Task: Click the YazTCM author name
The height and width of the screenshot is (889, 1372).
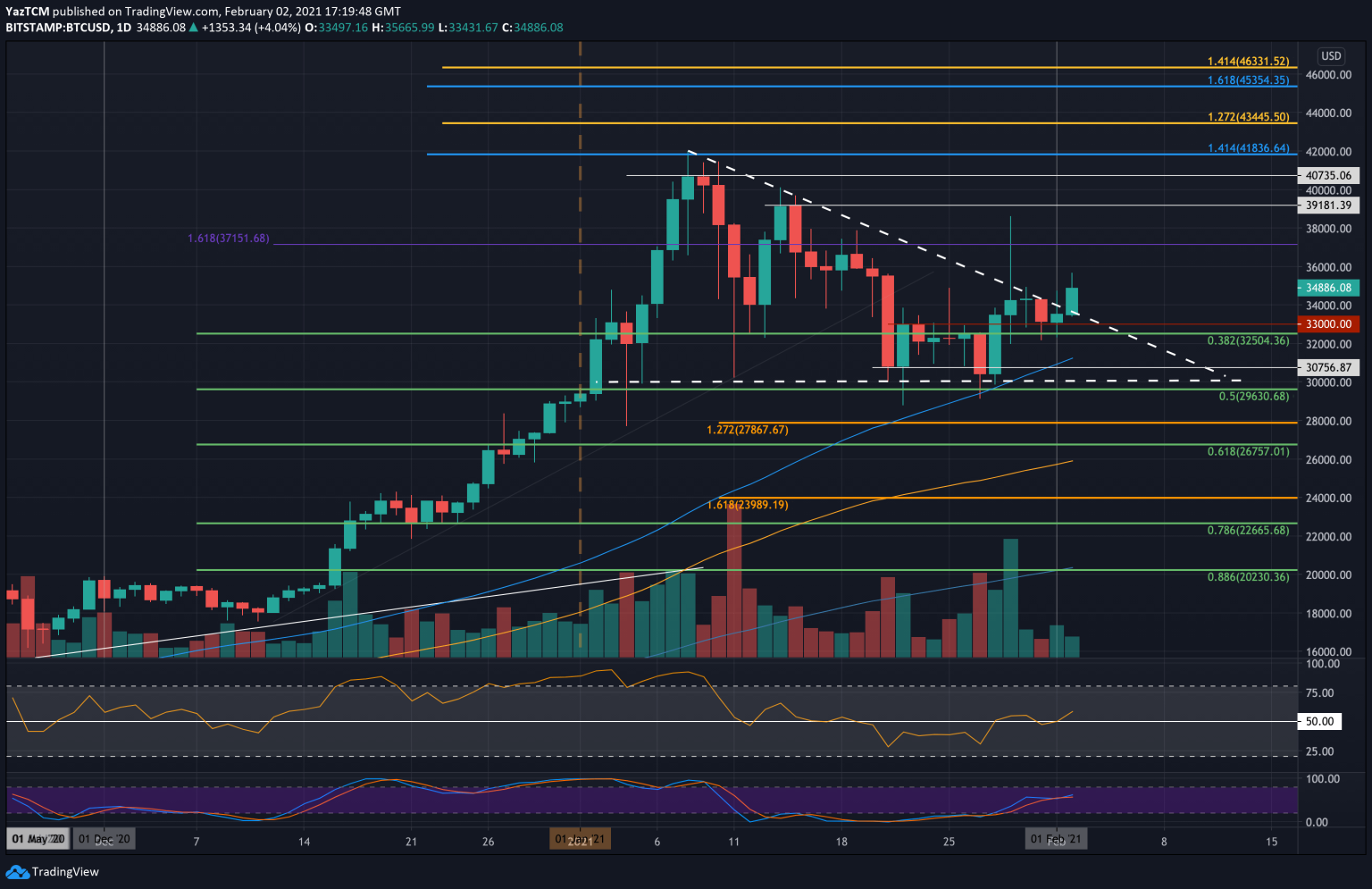Action: (26, 12)
